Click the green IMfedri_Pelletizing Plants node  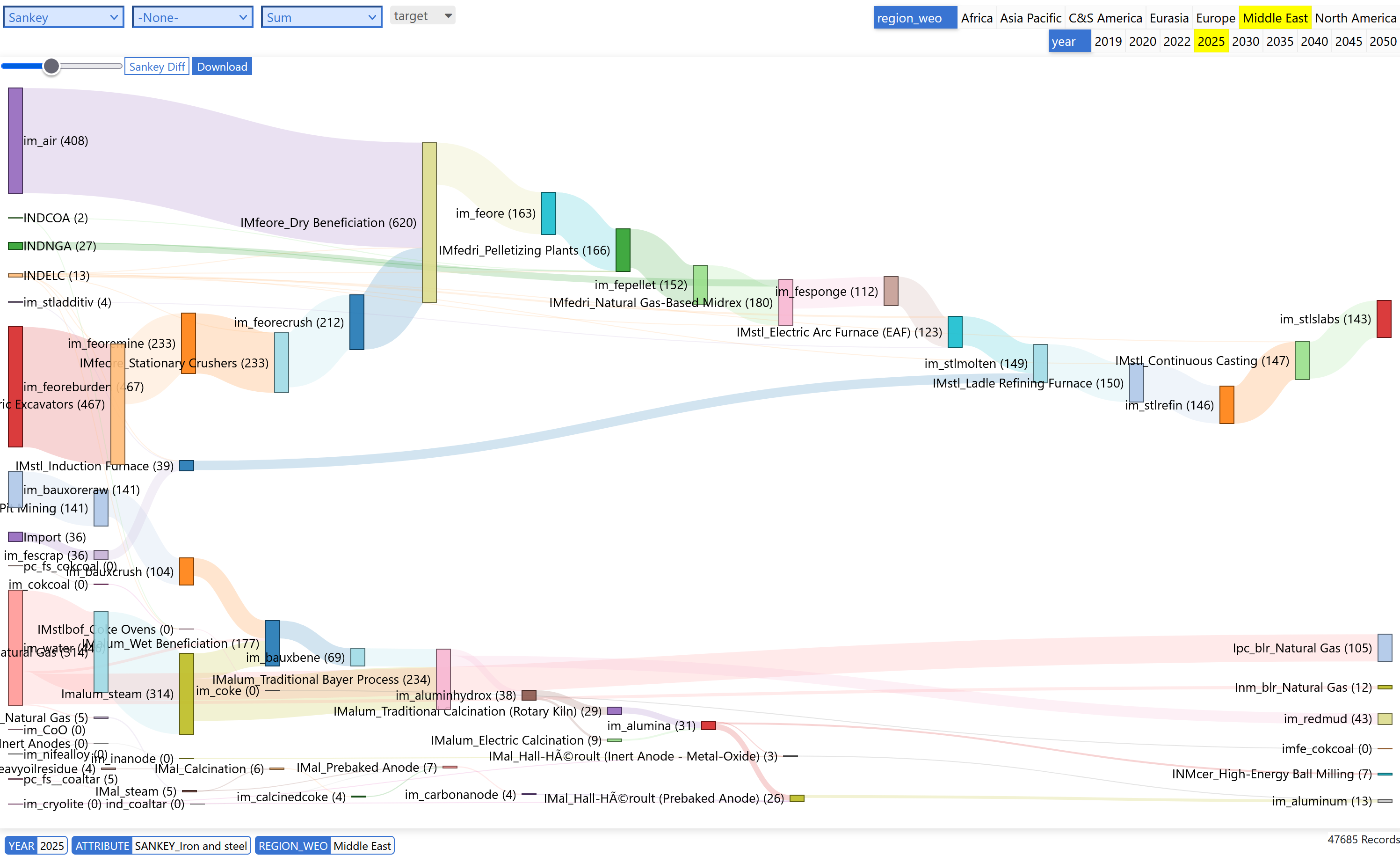pyautogui.click(x=623, y=250)
